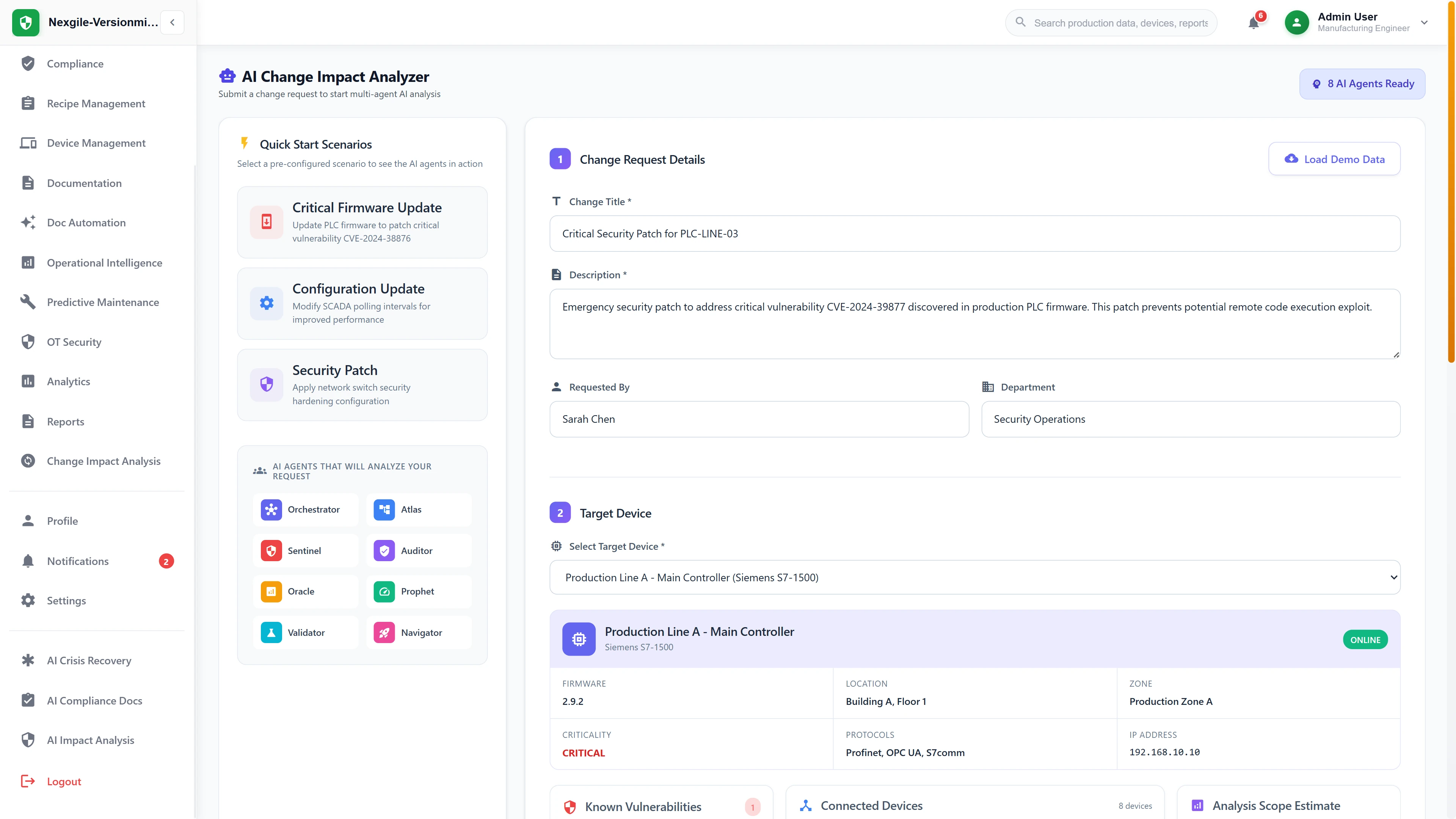1456x819 pixels.
Task: Click the Oracle AI agent icon
Action: pos(271,591)
